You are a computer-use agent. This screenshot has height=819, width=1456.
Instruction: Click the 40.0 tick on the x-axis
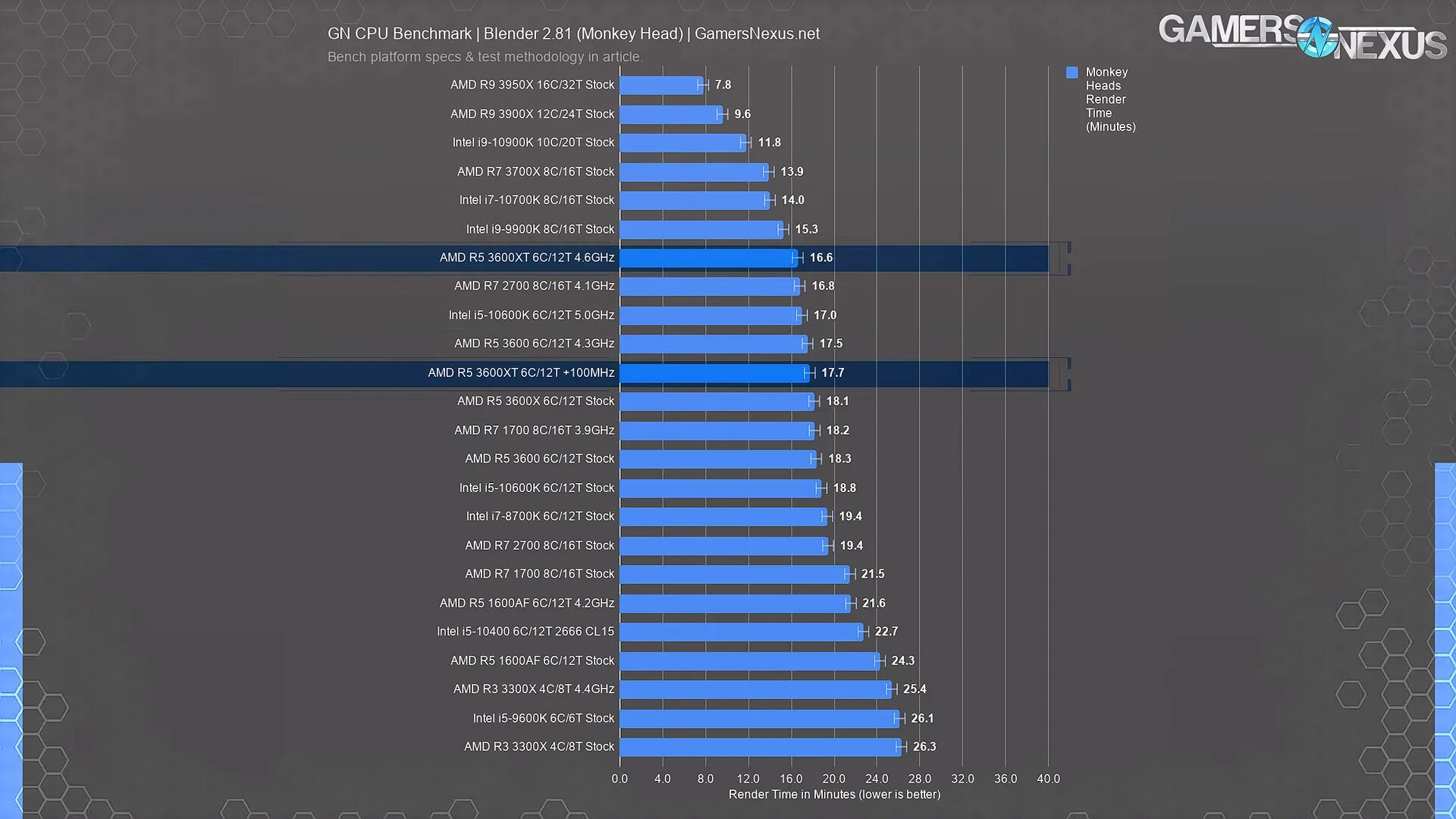(x=1049, y=779)
